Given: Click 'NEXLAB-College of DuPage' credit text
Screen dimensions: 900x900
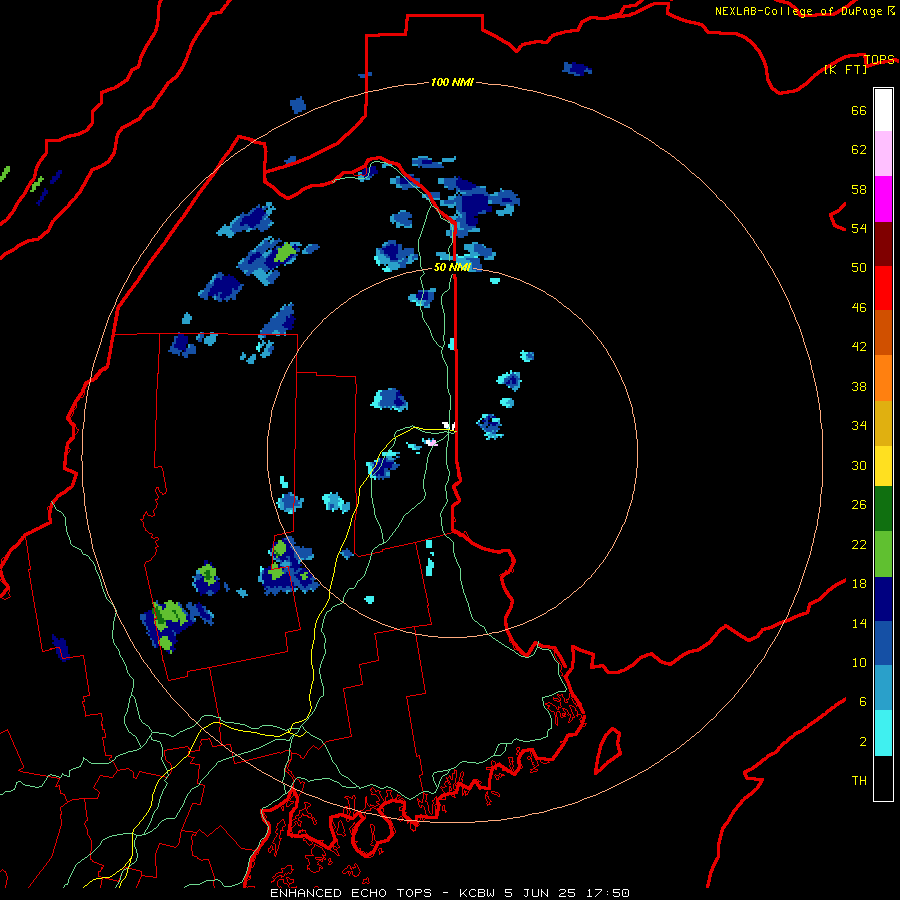Looking at the screenshot, I should click(799, 11).
